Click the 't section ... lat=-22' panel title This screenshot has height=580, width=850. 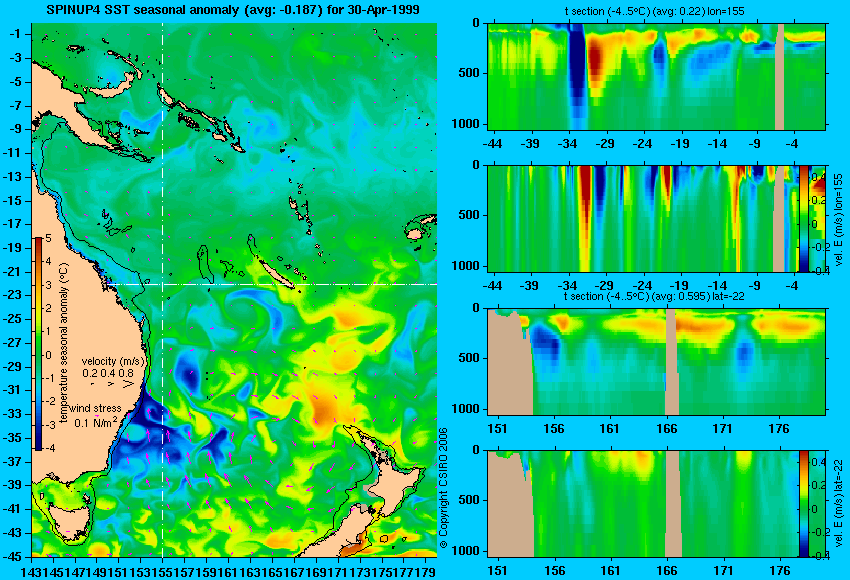point(654,297)
